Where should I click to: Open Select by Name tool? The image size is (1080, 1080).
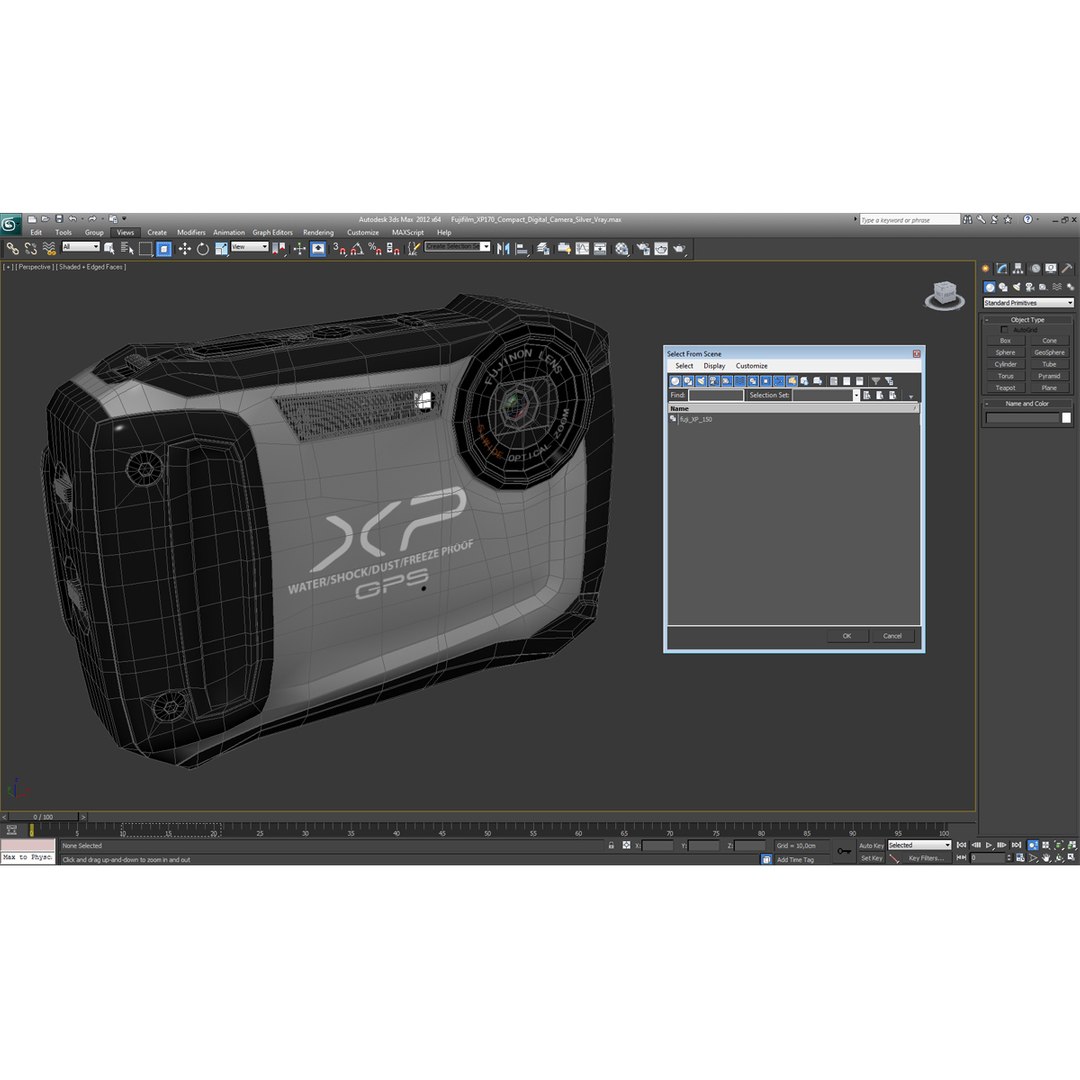click(127, 249)
